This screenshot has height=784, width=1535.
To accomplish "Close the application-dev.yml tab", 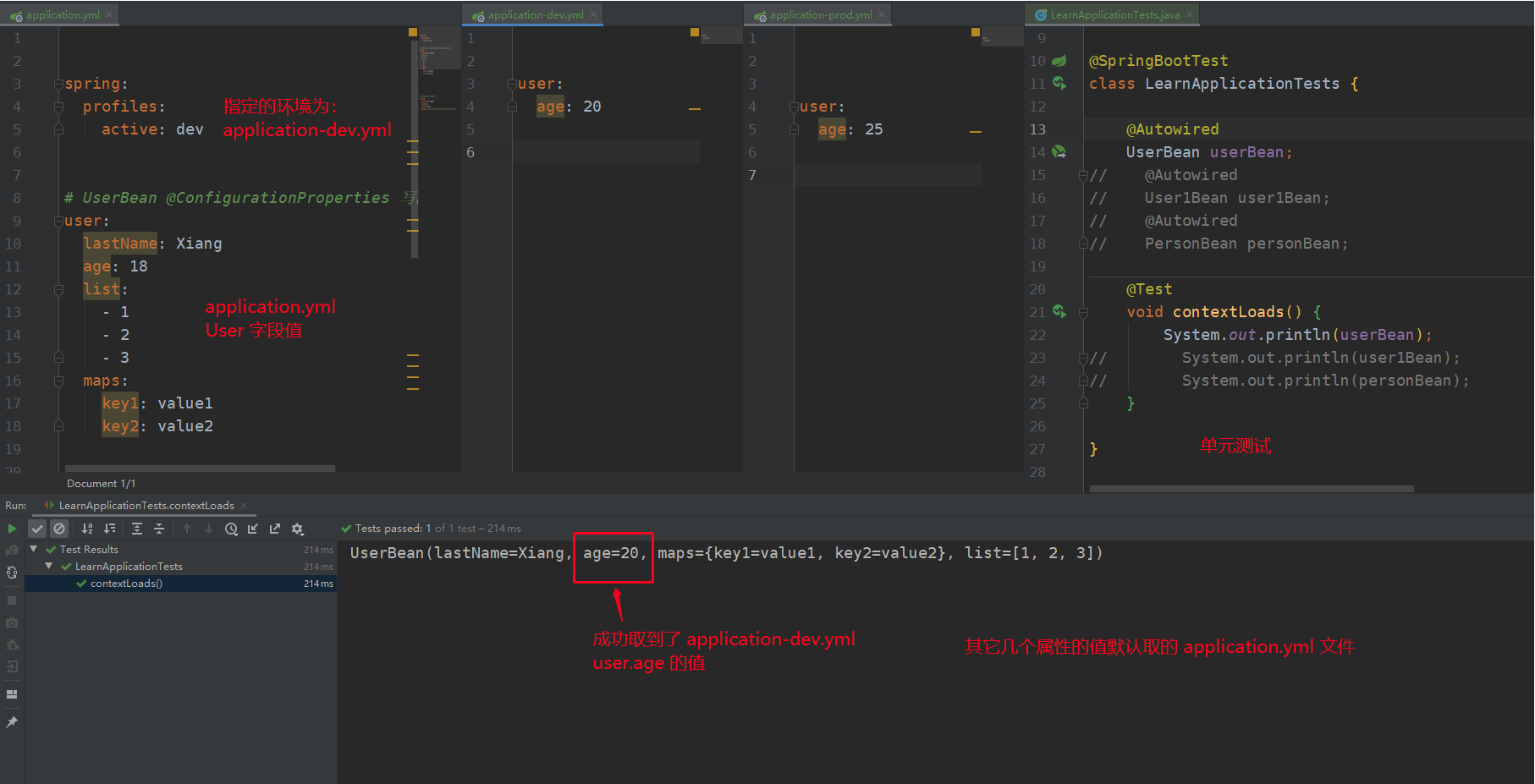I will tap(593, 14).
